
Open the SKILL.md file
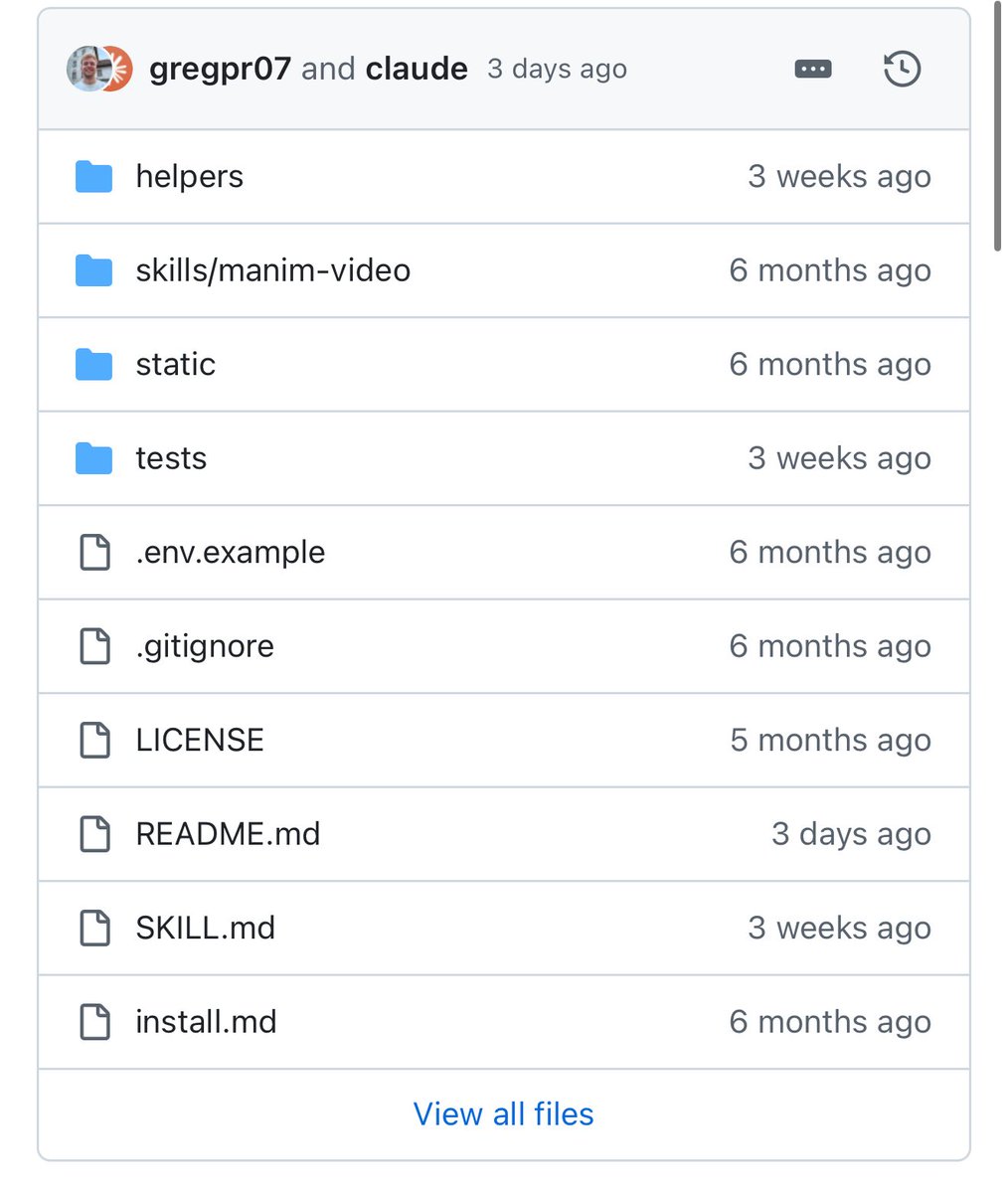[x=206, y=929]
